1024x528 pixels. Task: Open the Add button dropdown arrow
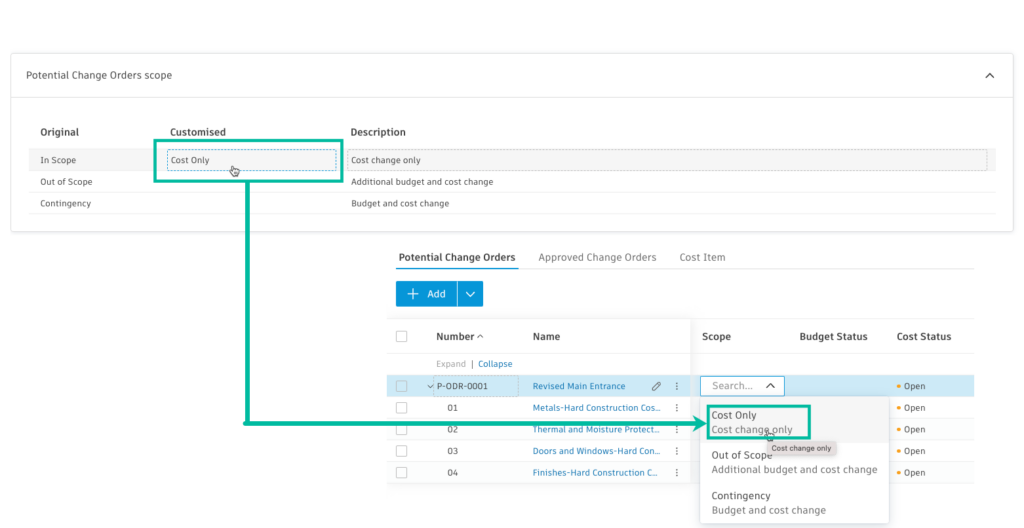pos(470,294)
